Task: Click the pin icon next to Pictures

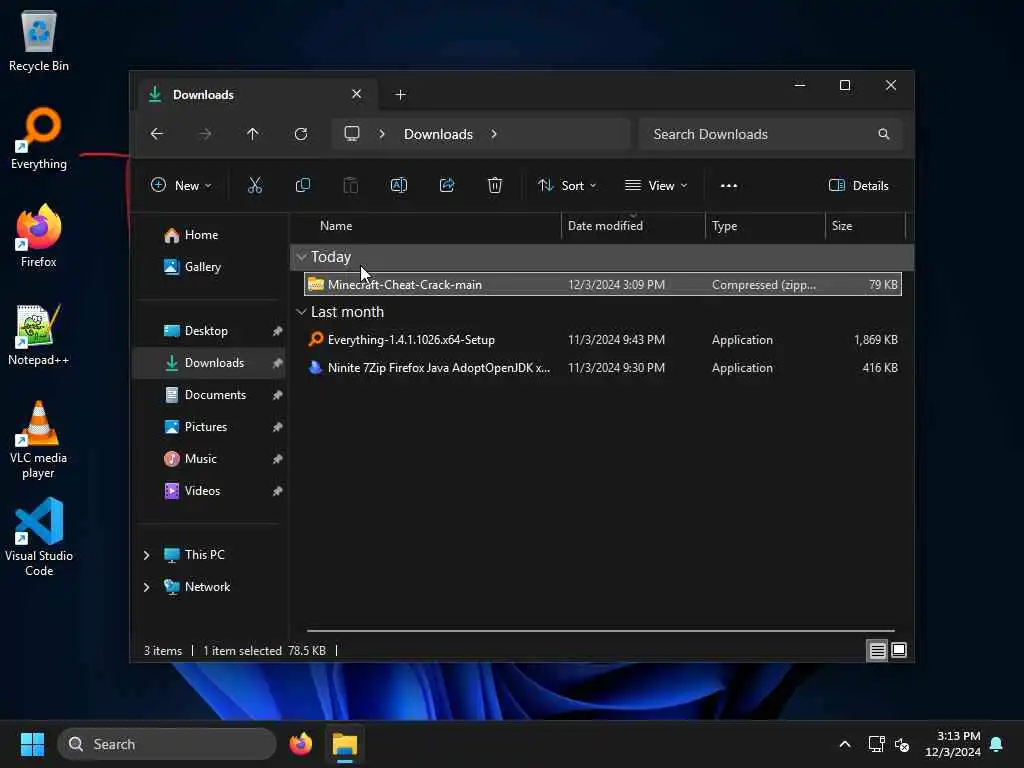Action: tap(278, 427)
